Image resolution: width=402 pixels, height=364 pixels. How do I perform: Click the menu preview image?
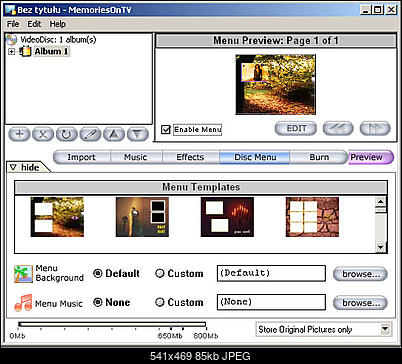click(276, 85)
